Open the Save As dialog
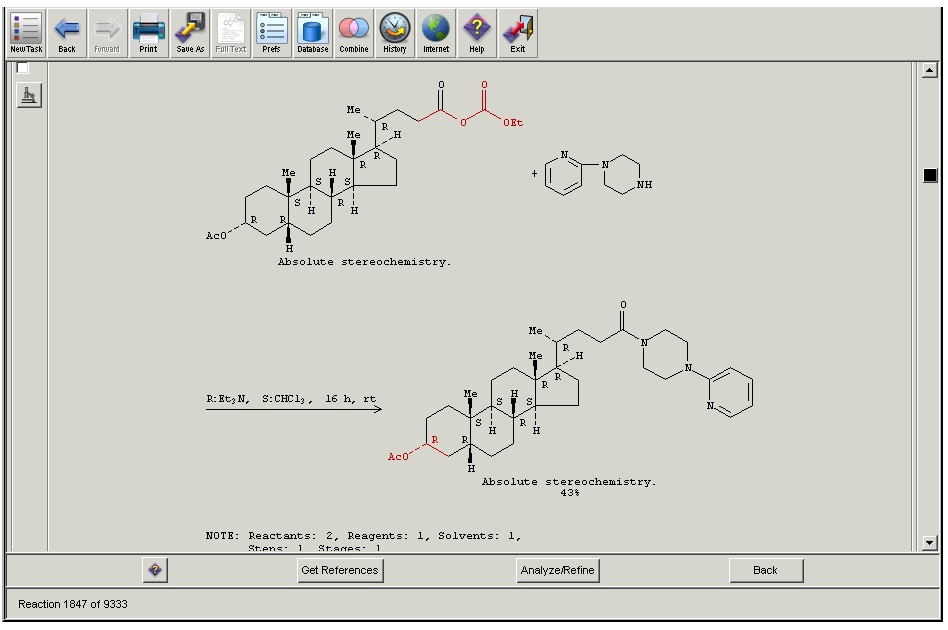Viewport: 948px width, 630px height. (x=190, y=33)
